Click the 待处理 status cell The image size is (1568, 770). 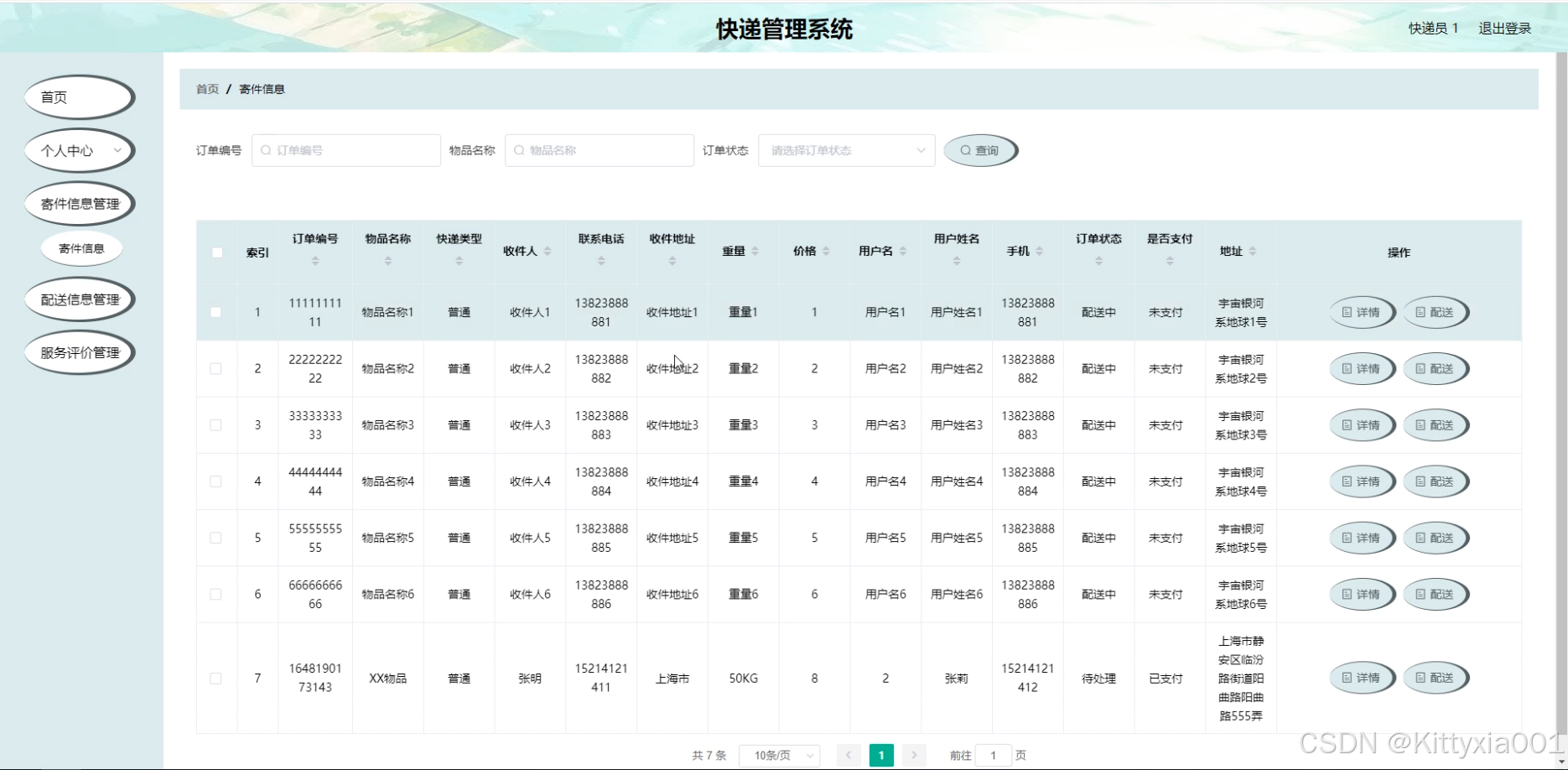click(x=1098, y=679)
